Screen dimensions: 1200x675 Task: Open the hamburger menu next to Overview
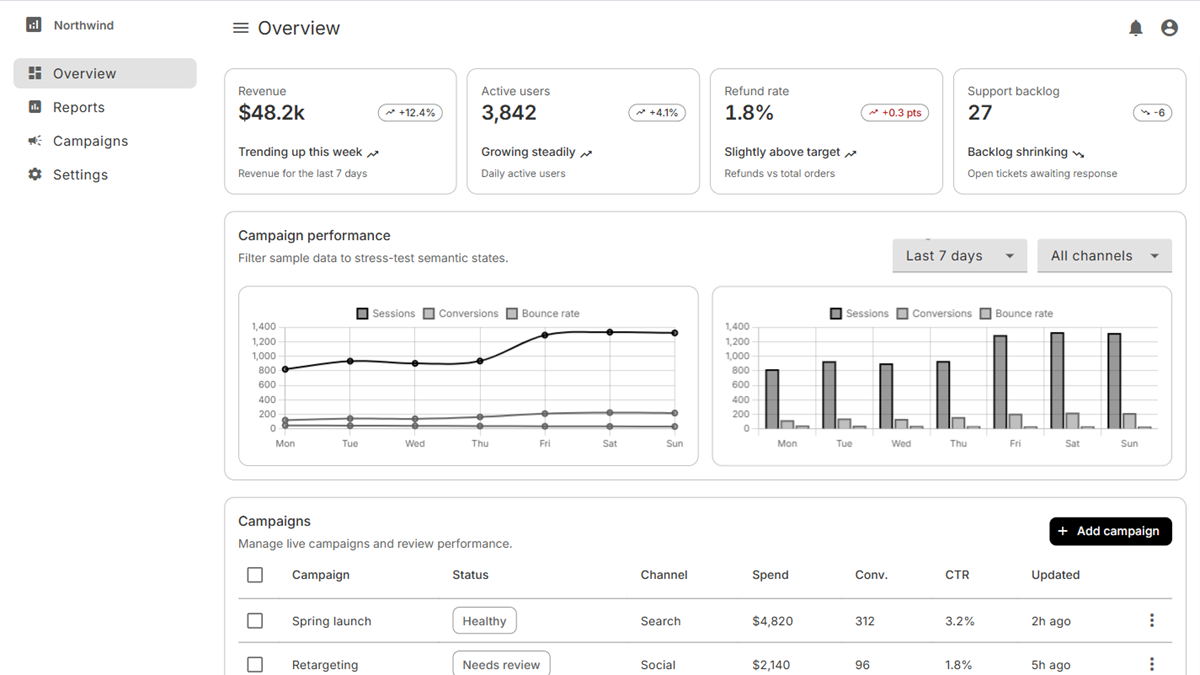tap(240, 28)
